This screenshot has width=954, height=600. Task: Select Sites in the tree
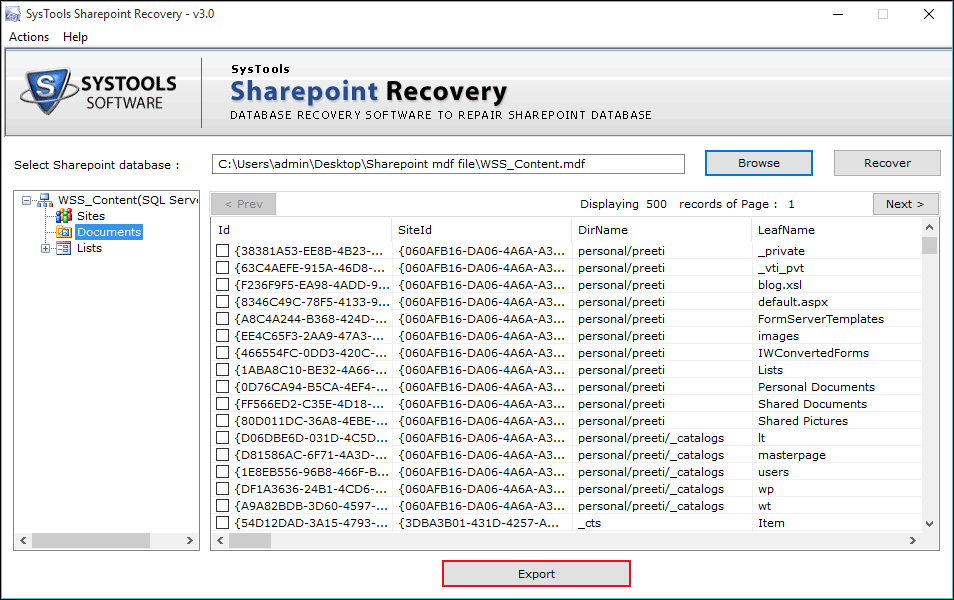(91, 216)
